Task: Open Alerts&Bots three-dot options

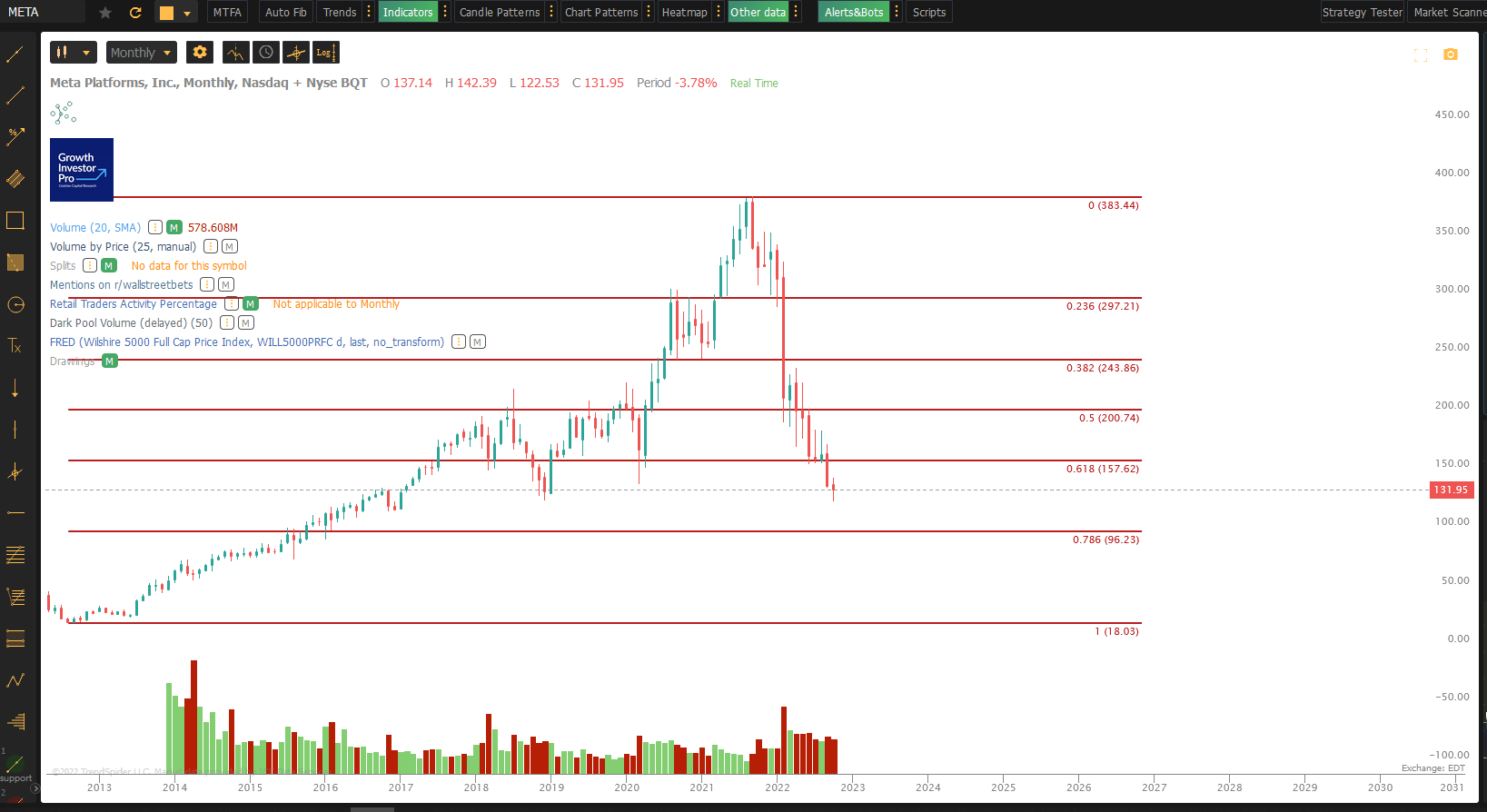Action: click(x=897, y=12)
